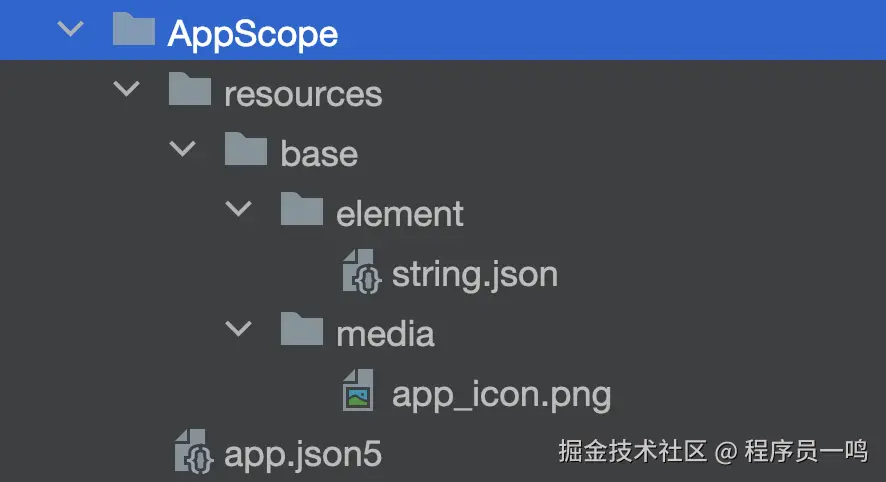
Task: Select the base folder label
Action: 319,153
